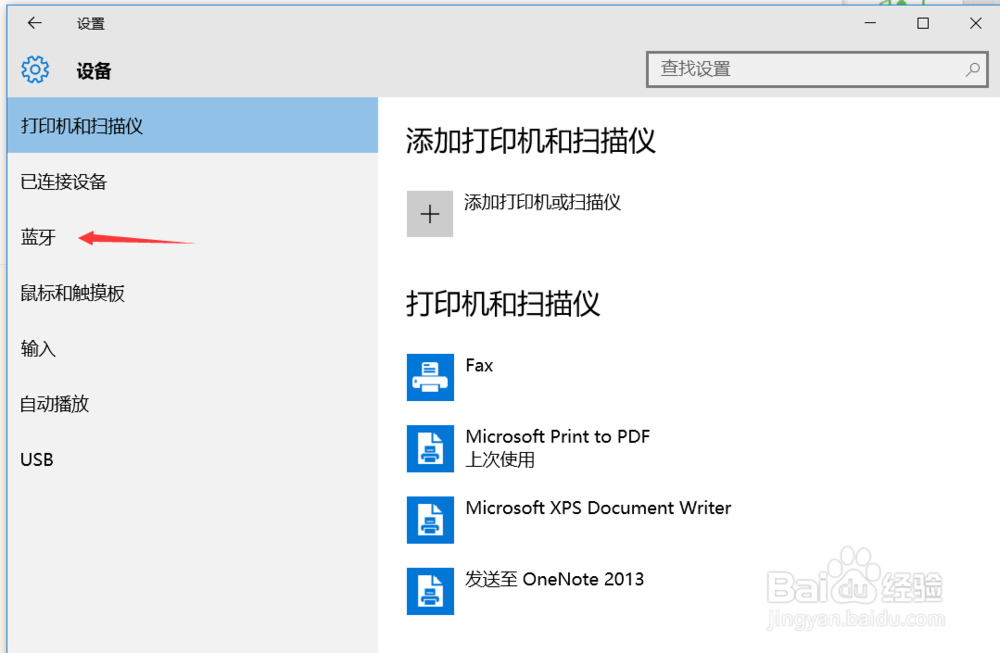
Task: Open the USB settings page
Action: (x=36, y=459)
